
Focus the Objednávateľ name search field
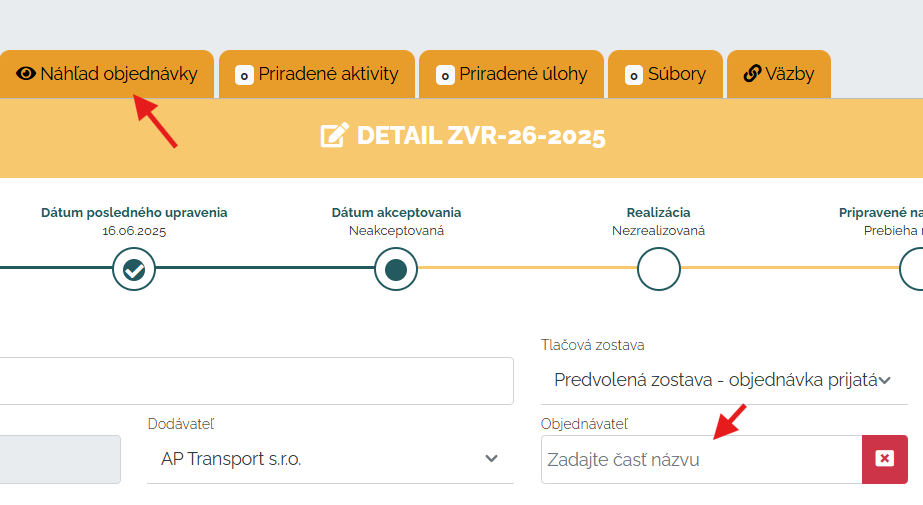point(702,459)
